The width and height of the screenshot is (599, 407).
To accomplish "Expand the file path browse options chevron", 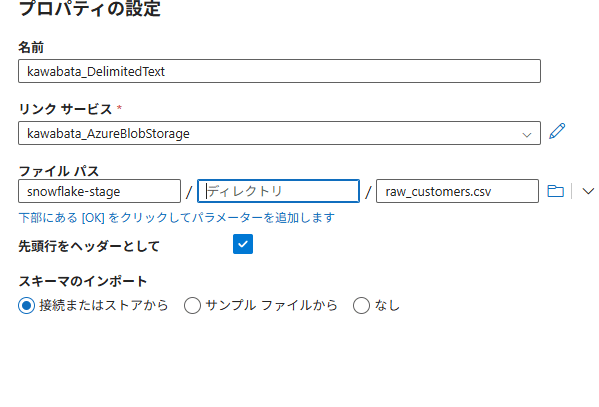I will point(588,191).
